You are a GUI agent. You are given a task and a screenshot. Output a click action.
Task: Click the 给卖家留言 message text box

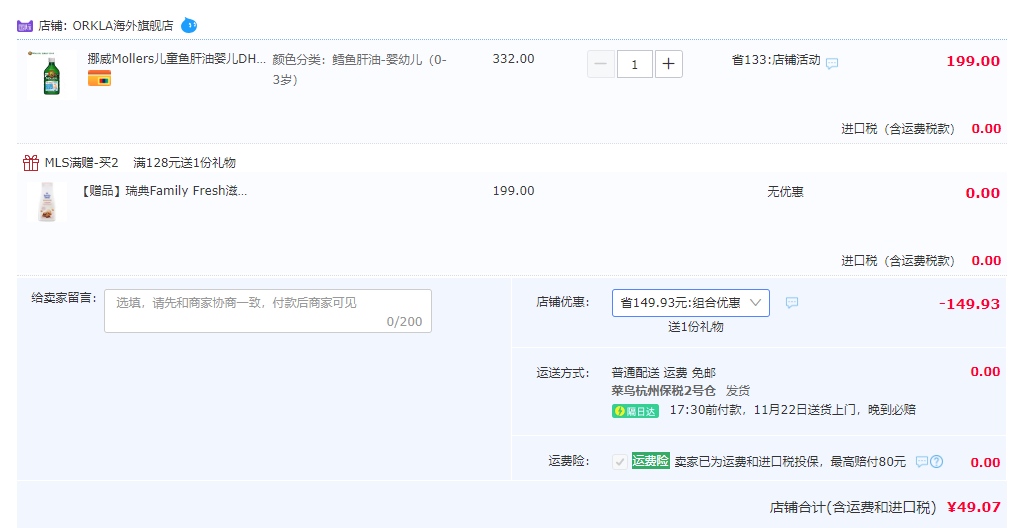(x=268, y=311)
